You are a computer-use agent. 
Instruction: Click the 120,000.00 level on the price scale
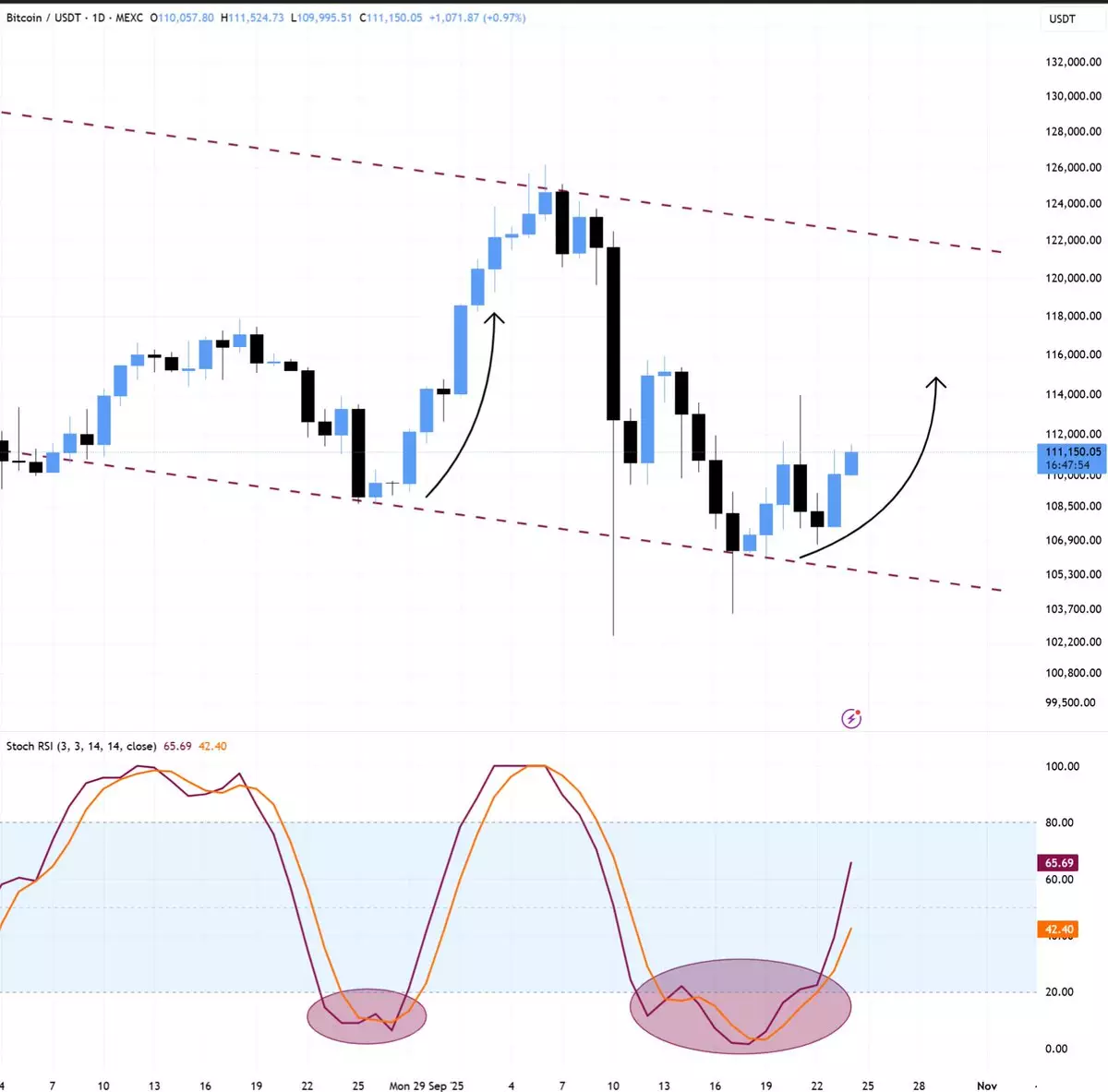point(1073,278)
